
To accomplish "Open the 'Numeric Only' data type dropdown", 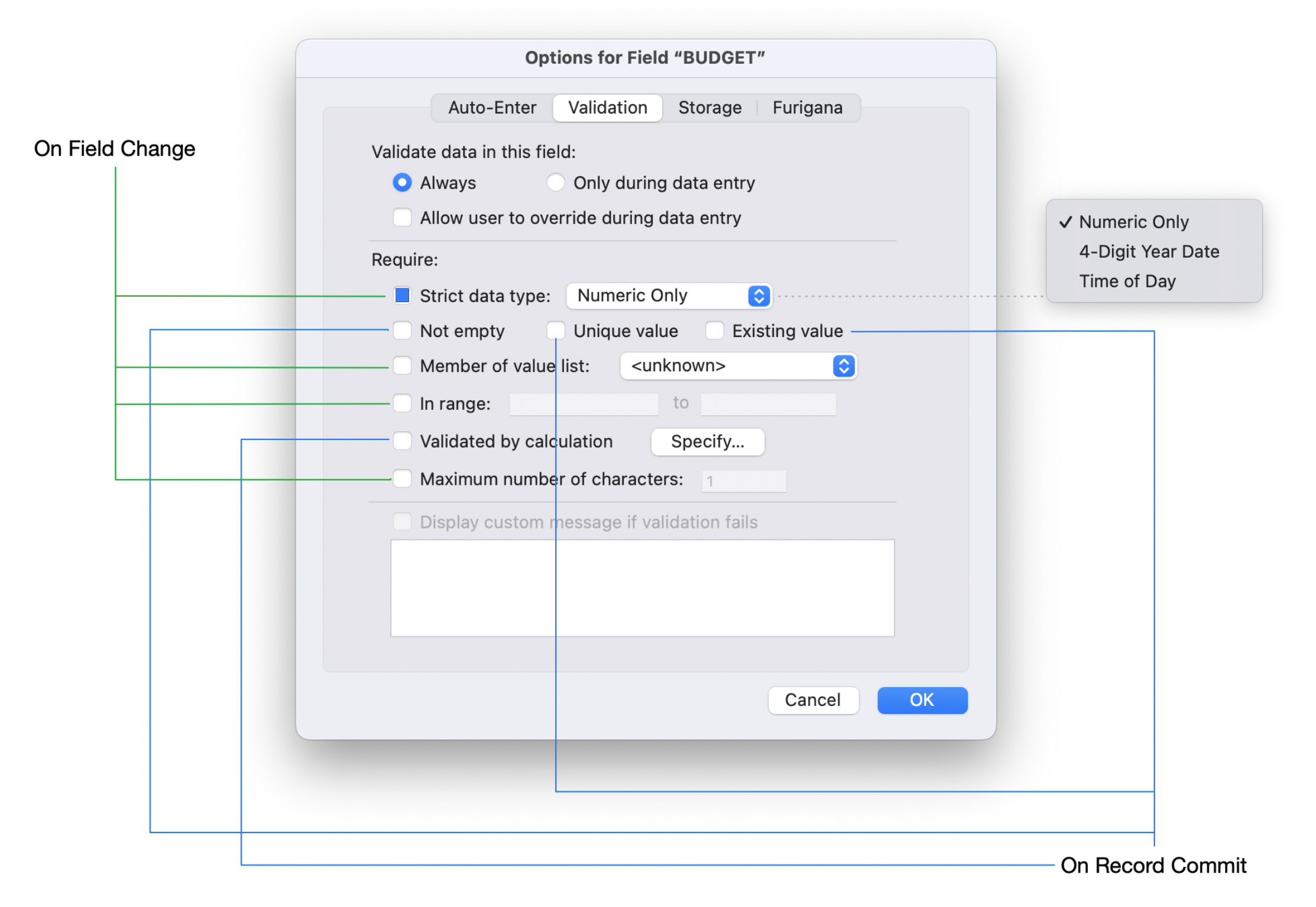I will coord(668,295).
